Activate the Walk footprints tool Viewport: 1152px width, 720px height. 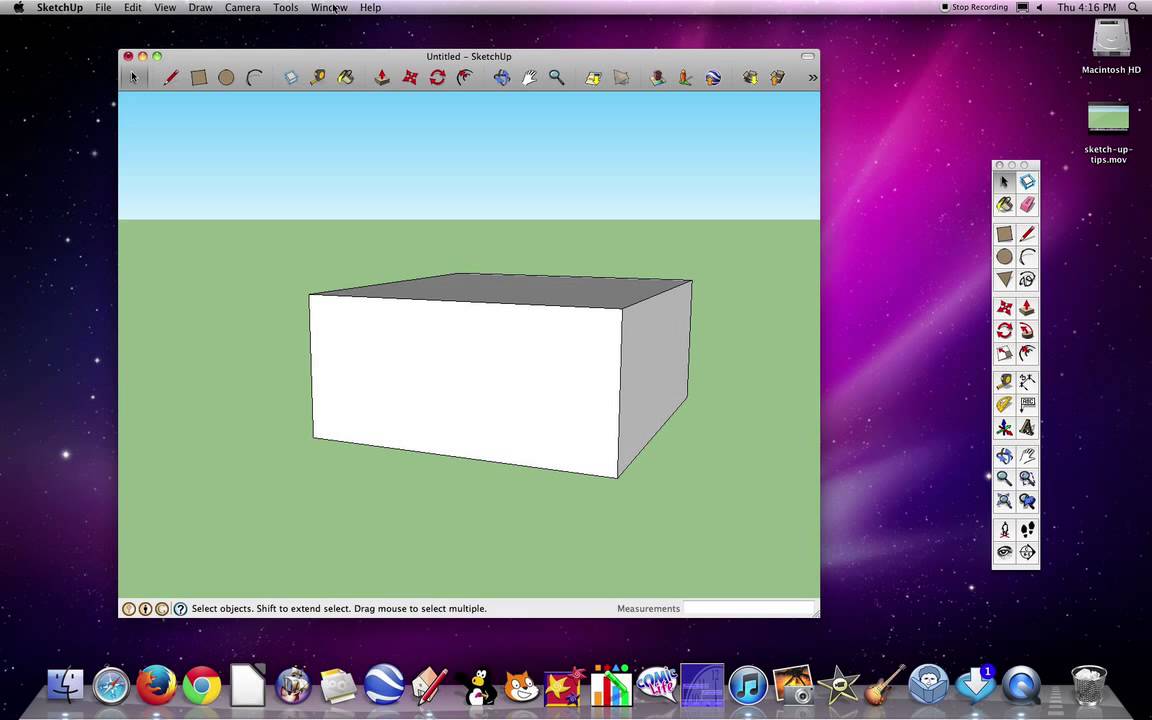point(1027,529)
